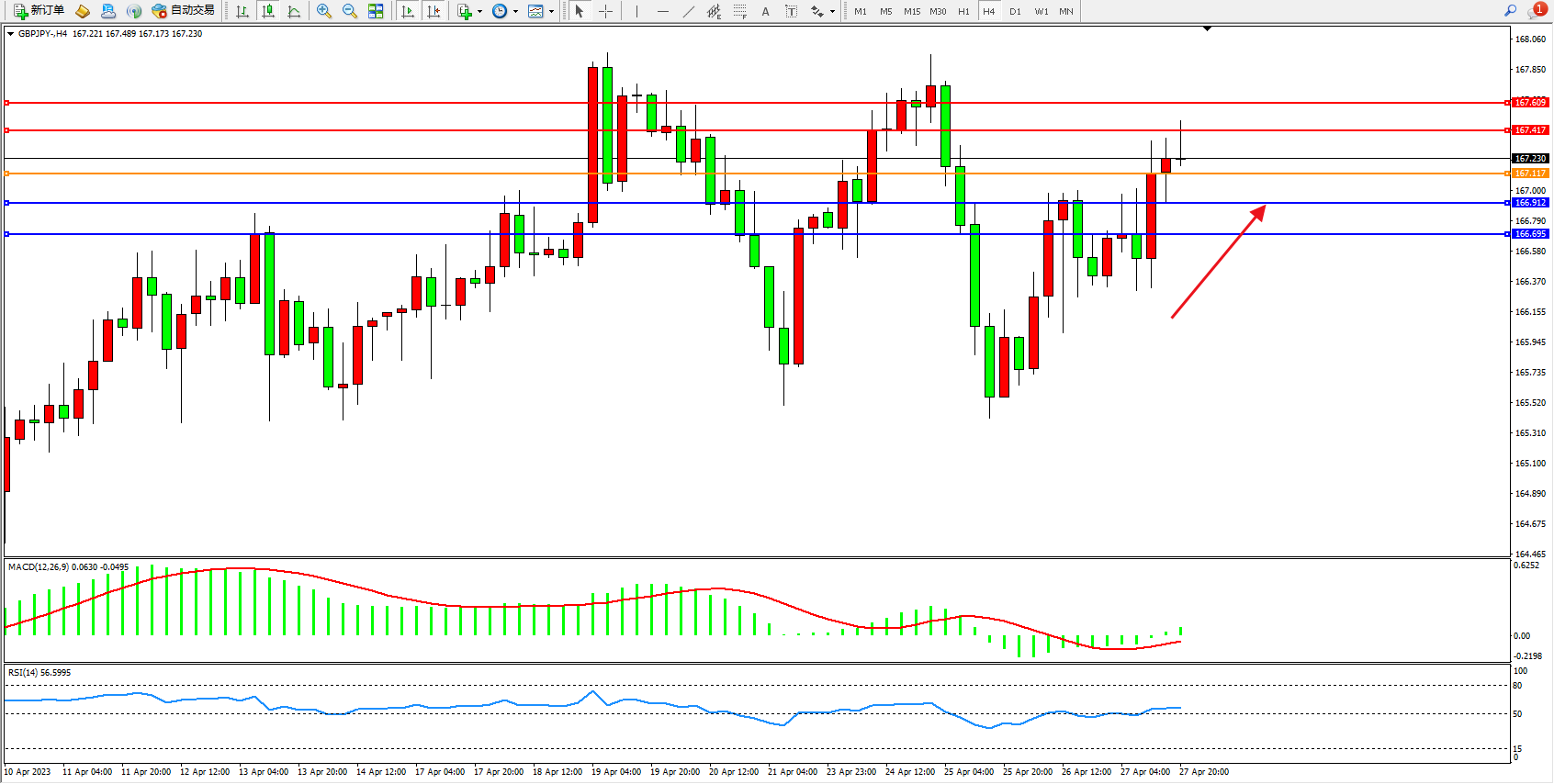The width and height of the screenshot is (1554, 784).
Task: Select the text A annotation tool
Action: tap(765, 11)
